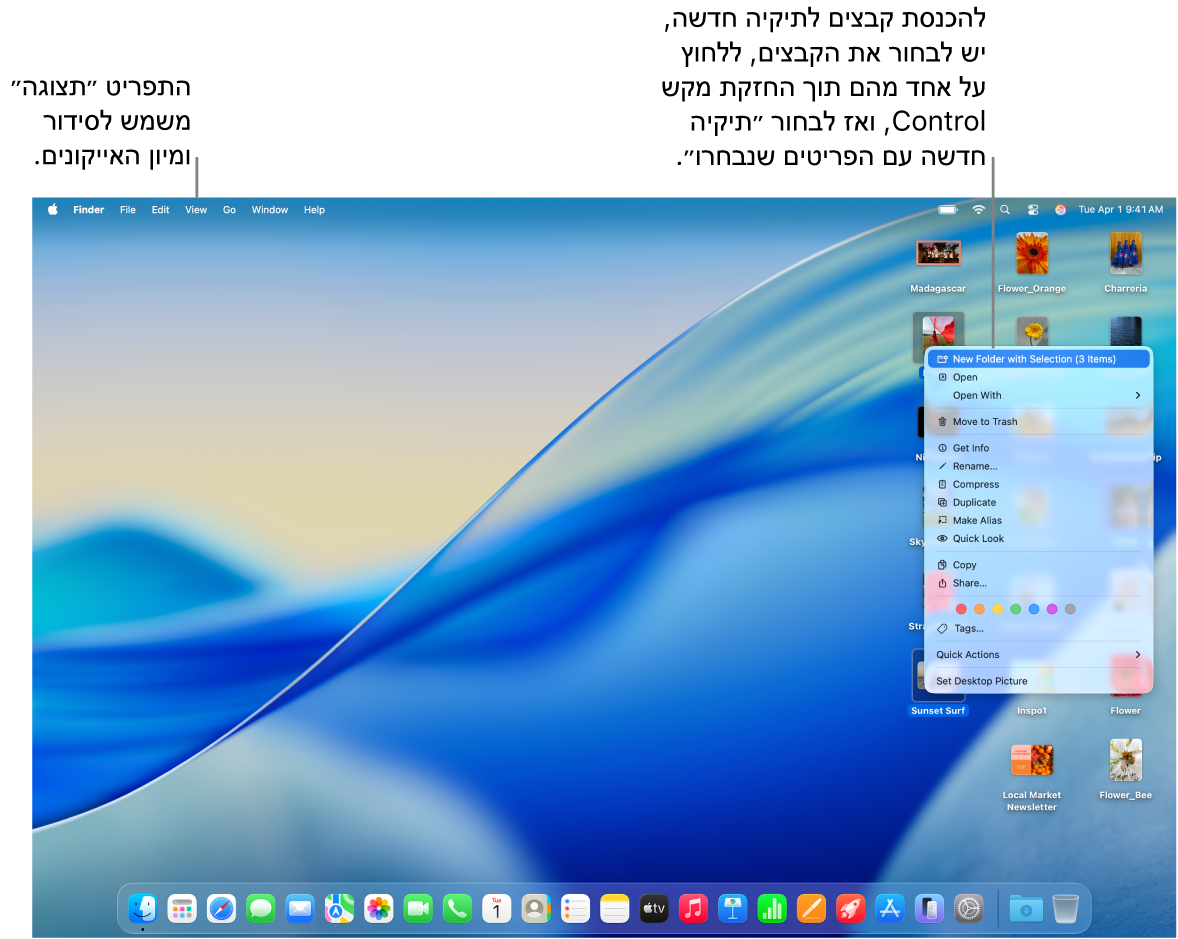This screenshot has width=1178, height=939.
Task: Apply the red color tag
Action: (x=961, y=609)
